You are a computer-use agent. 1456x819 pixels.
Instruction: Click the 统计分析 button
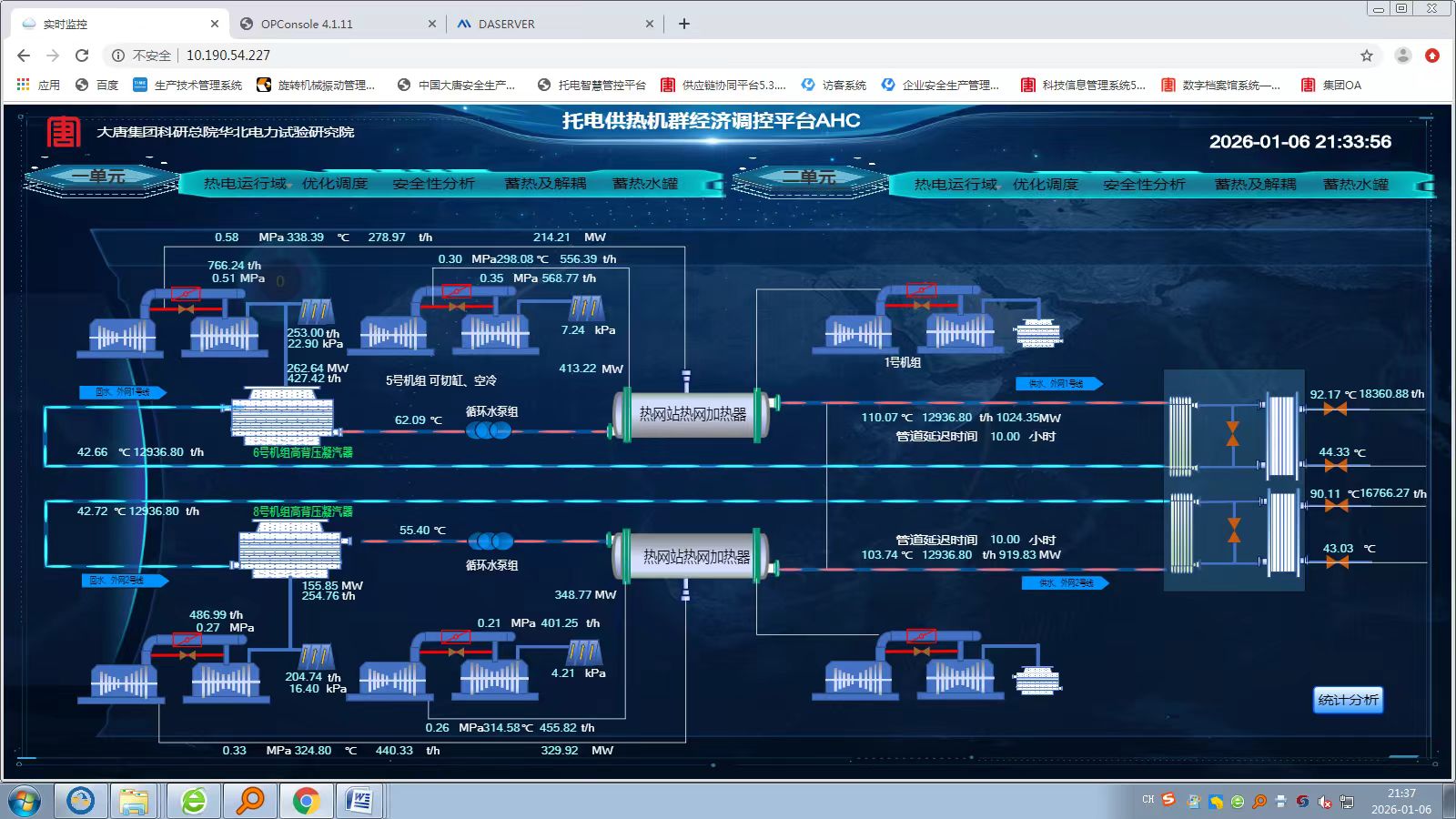pos(1348,700)
